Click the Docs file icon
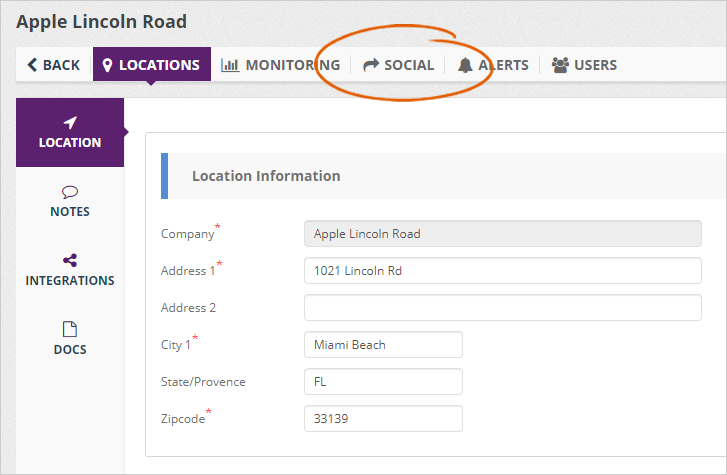Viewport: 727px width, 475px height. click(70, 329)
